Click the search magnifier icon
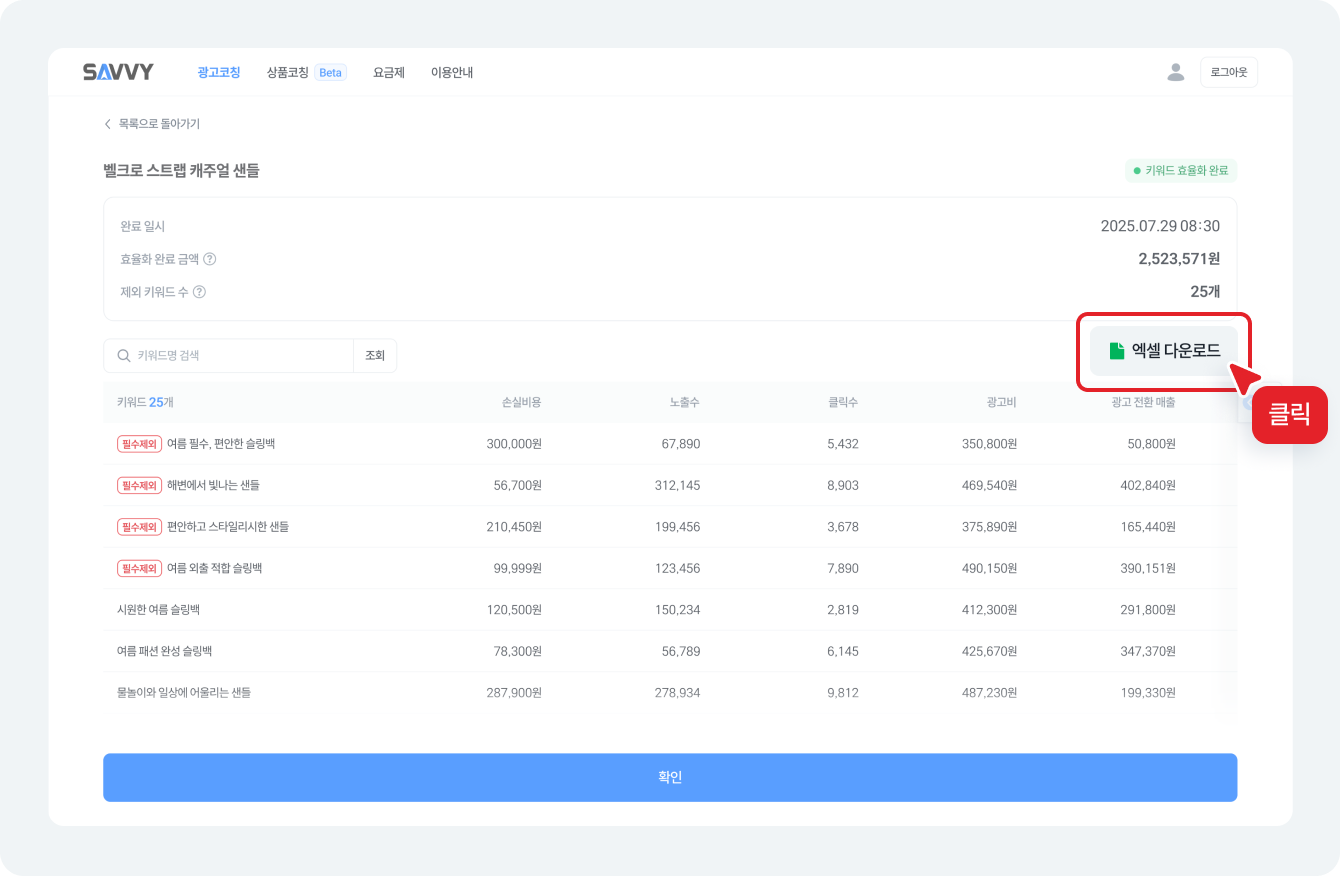Image resolution: width=1340 pixels, height=876 pixels. click(124, 356)
